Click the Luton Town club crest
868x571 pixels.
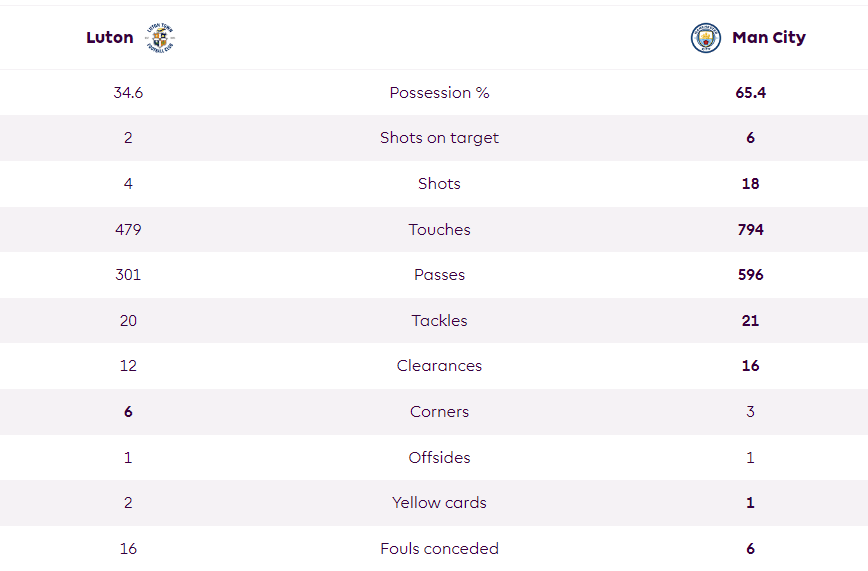[160, 38]
